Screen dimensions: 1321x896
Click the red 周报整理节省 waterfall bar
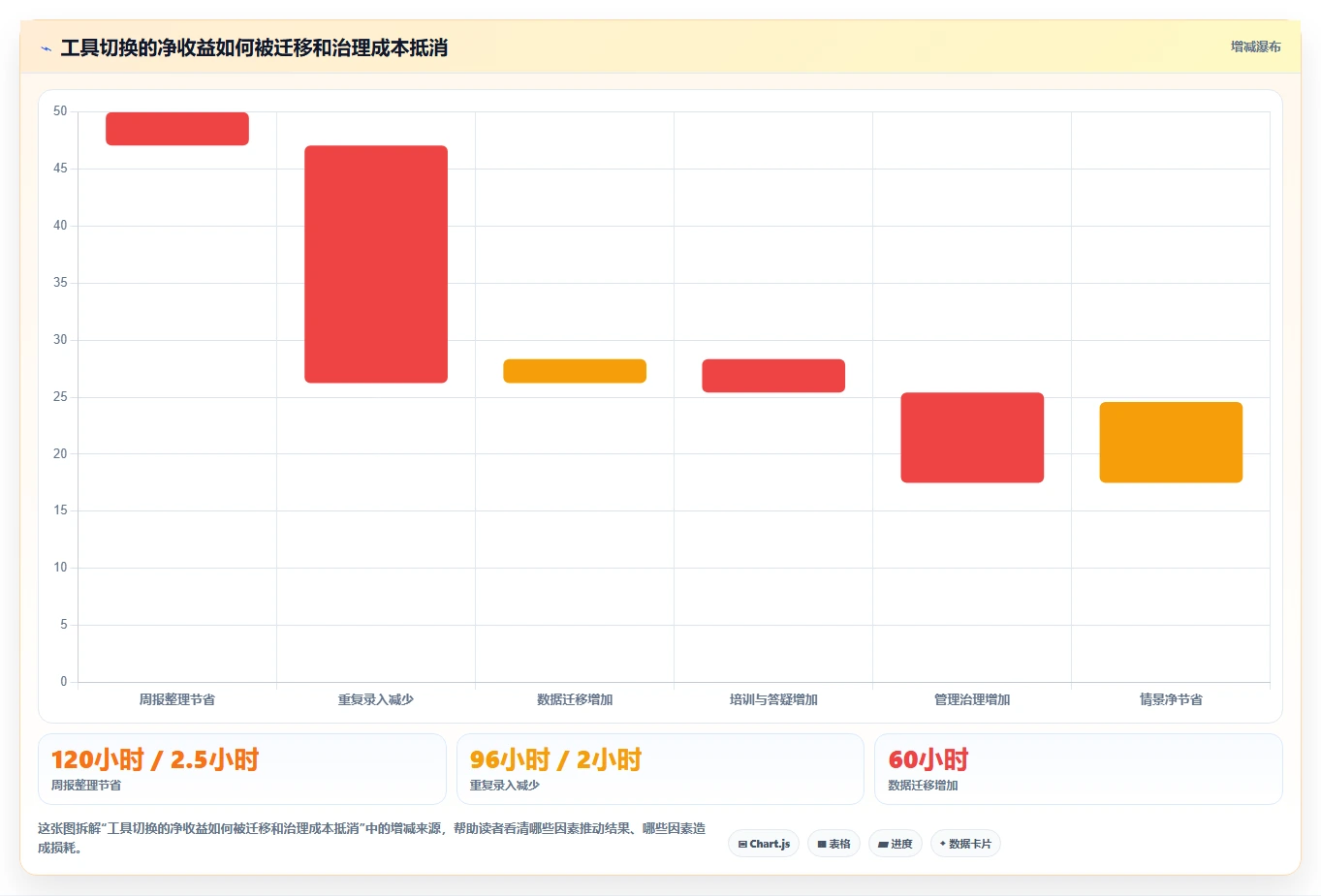click(x=177, y=129)
